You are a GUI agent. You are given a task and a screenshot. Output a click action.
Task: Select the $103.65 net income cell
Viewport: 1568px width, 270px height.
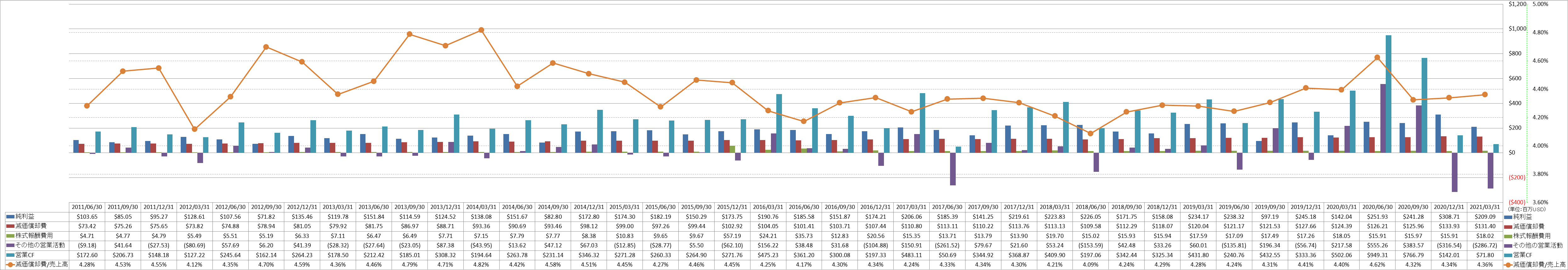click(88, 217)
